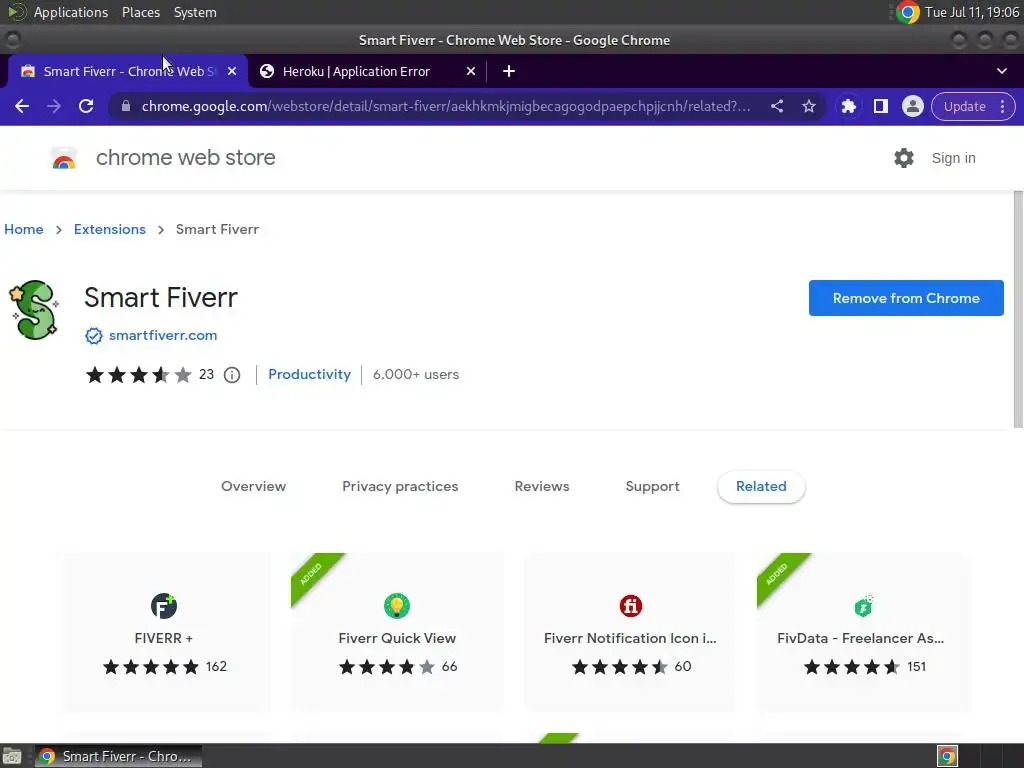1024x768 pixels.
Task: Click the Chrome Web Store rainbow logo
Action: [64, 158]
